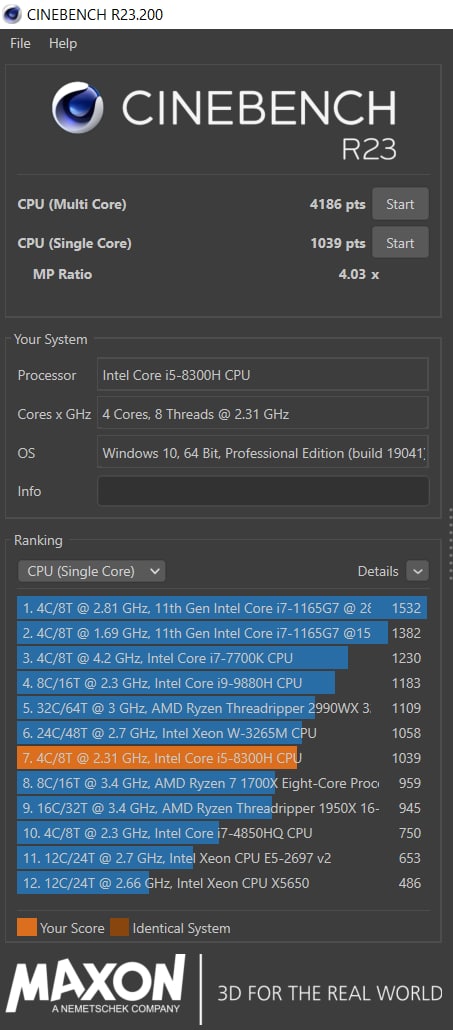Click the OS field showing Windows 10
This screenshot has width=453, height=1030.
[263, 453]
